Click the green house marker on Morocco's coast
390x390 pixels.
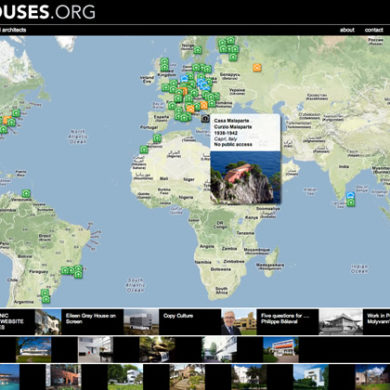[144, 149]
